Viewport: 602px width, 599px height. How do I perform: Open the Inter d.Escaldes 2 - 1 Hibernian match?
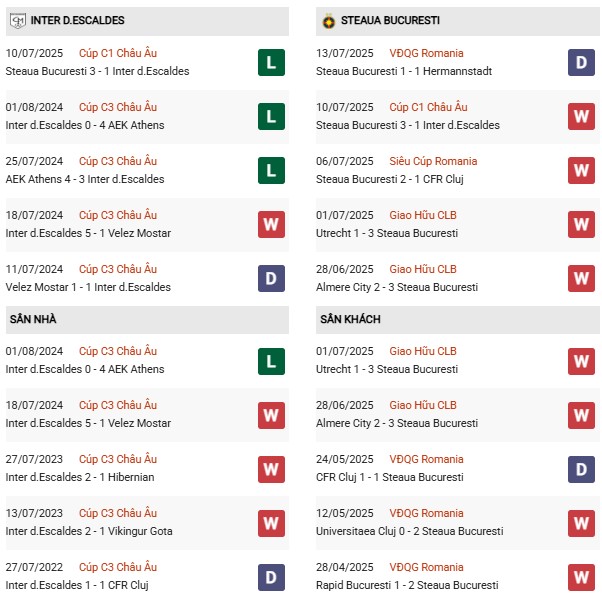pyautogui.click(x=78, y=477)
